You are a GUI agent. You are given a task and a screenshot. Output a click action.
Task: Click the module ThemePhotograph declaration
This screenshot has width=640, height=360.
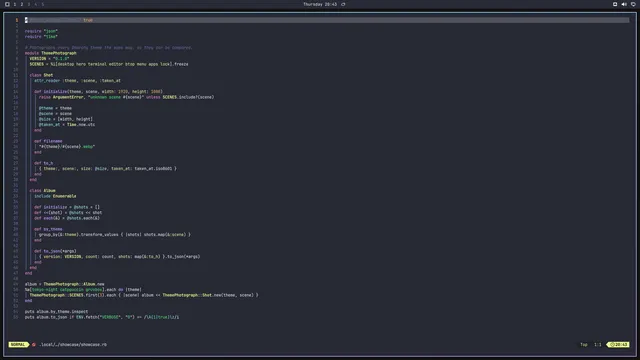tap(51, 53)
